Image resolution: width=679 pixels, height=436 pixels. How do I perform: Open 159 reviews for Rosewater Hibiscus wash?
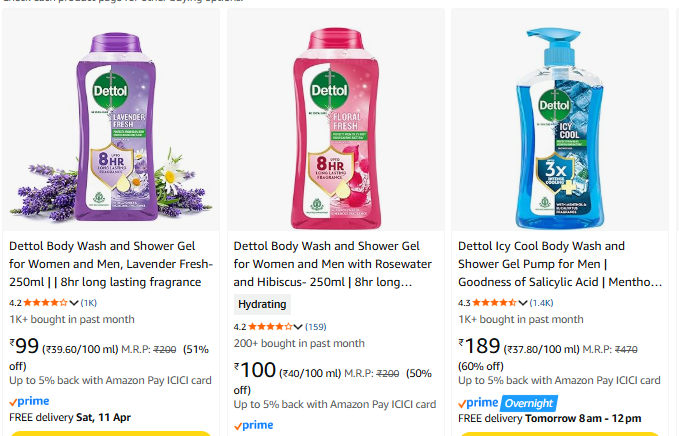316,326
